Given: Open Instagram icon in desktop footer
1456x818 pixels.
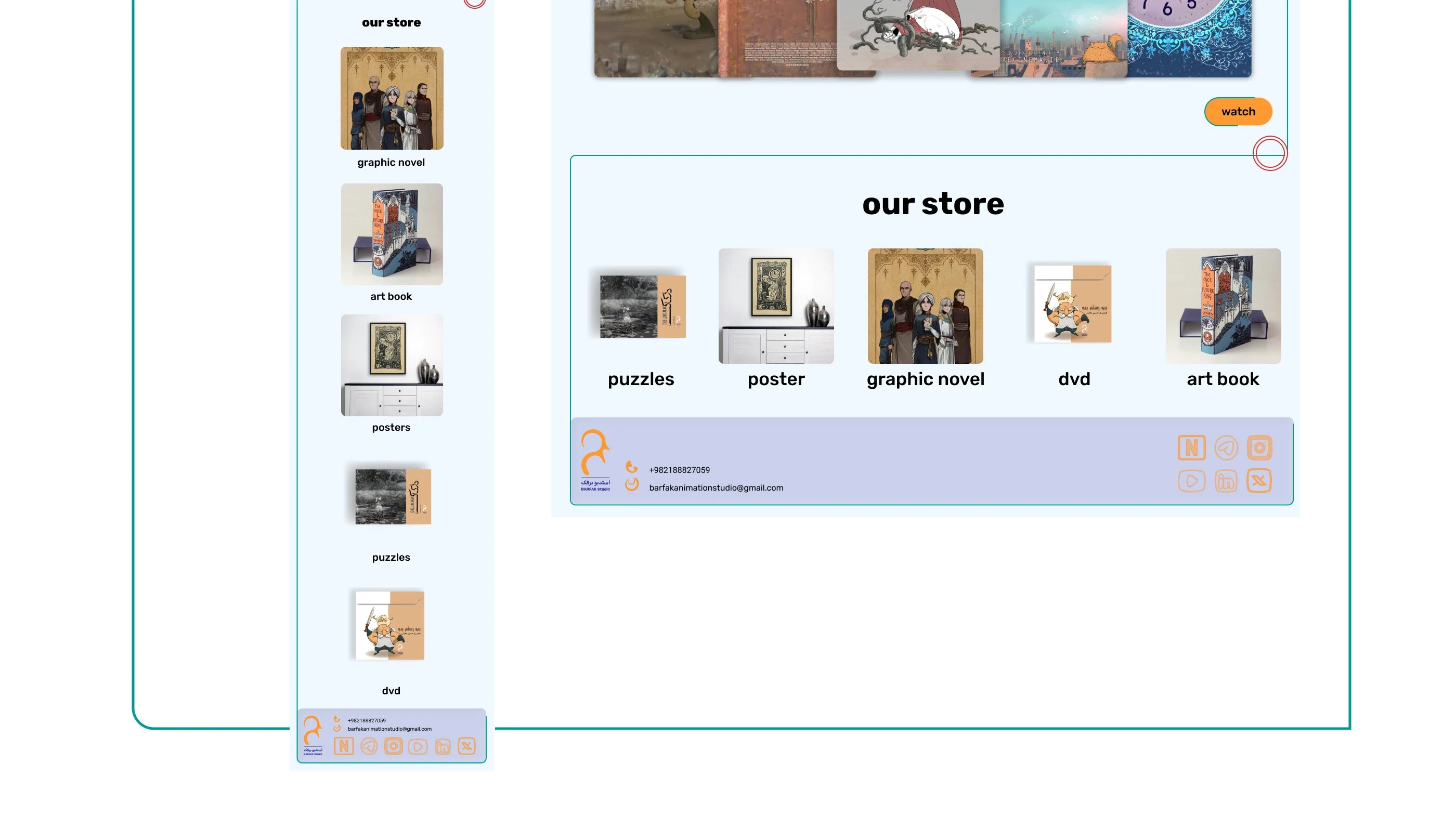Looking at the screenshot, I should [x=1259, y=448].
